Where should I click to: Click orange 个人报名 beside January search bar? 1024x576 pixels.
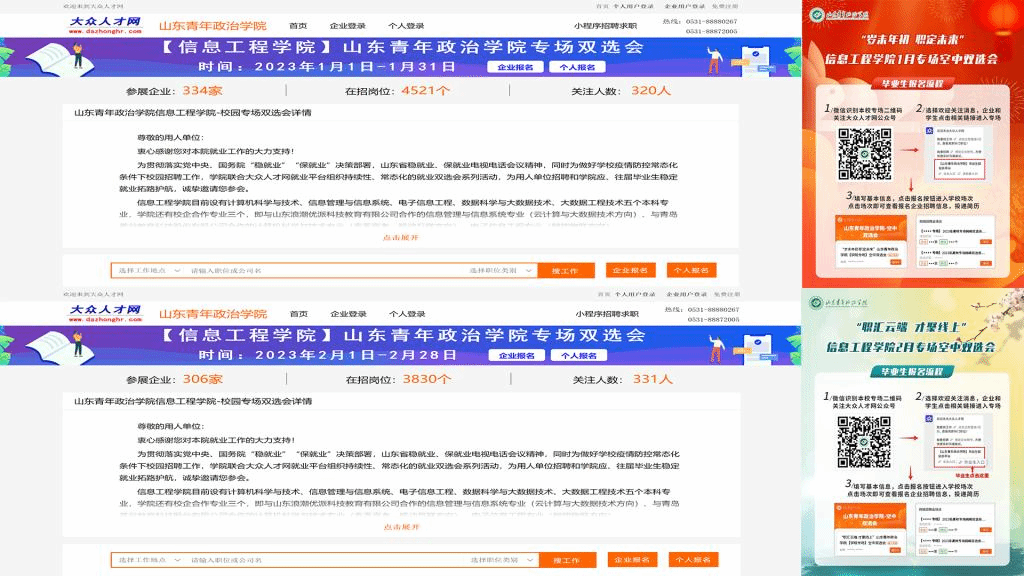click(692, 270)
